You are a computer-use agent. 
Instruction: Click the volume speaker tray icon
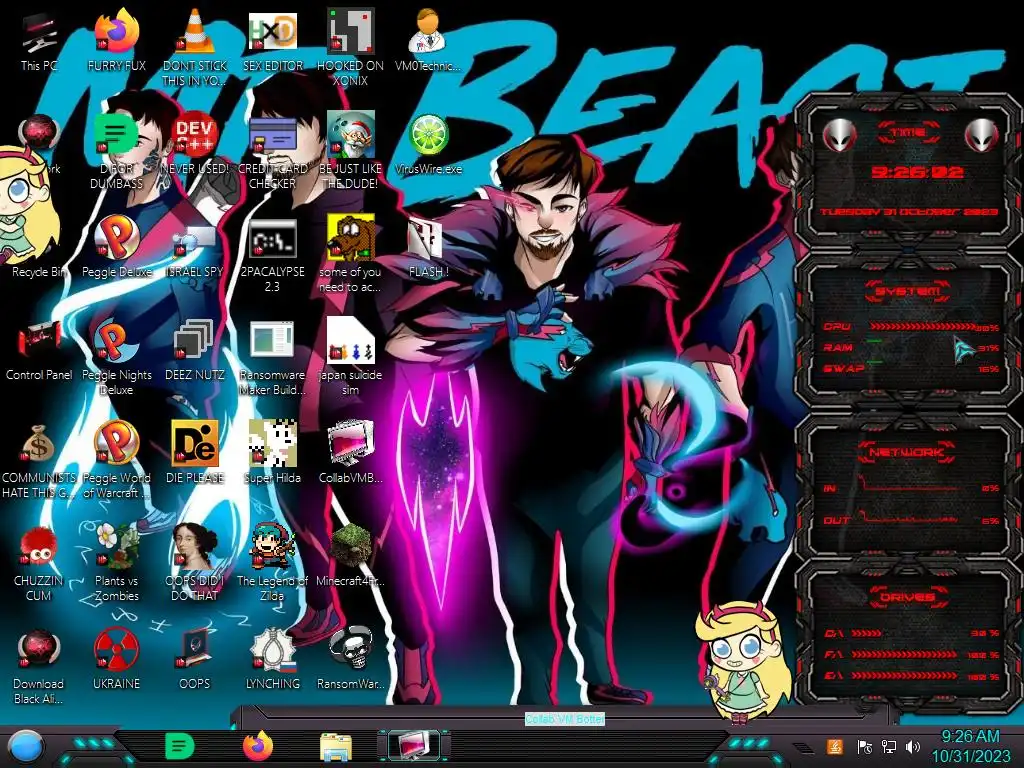[x=913, y=746]
